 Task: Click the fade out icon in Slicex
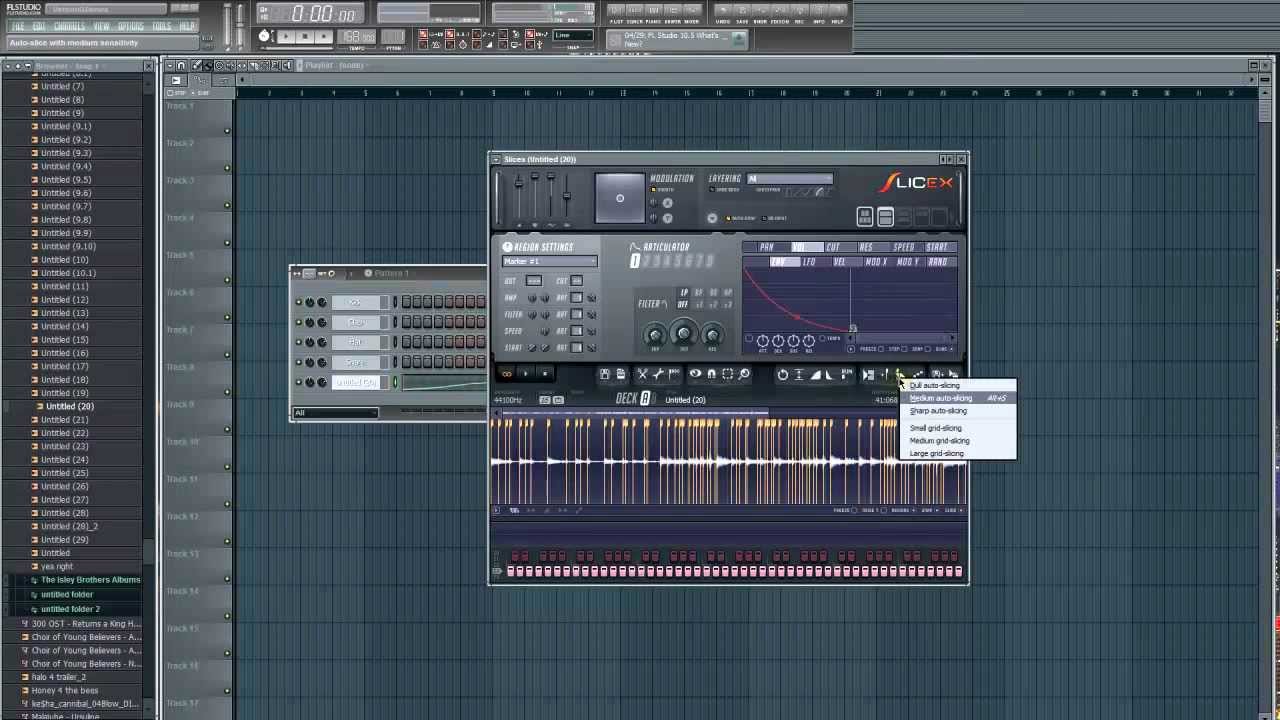tap(829, 374)
